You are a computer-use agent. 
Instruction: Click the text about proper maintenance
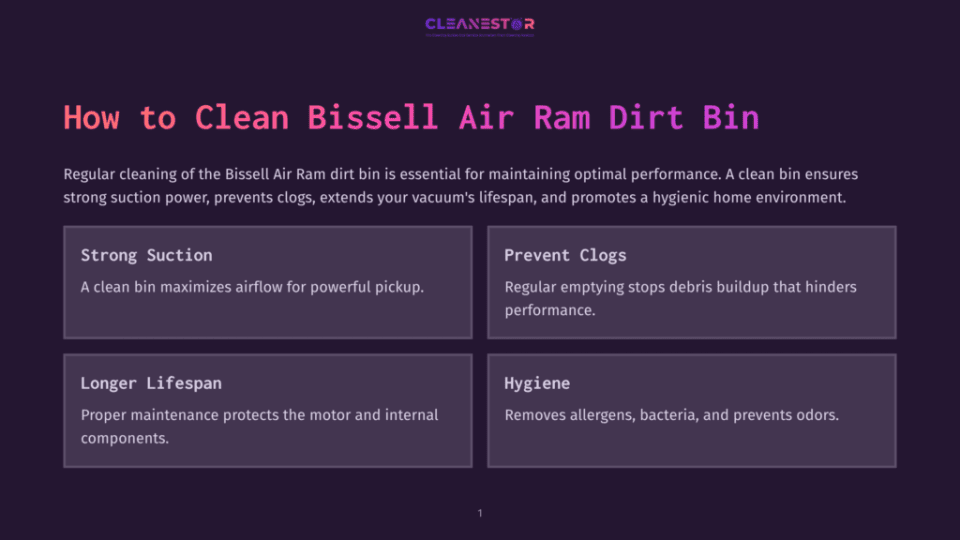(260, 426)
